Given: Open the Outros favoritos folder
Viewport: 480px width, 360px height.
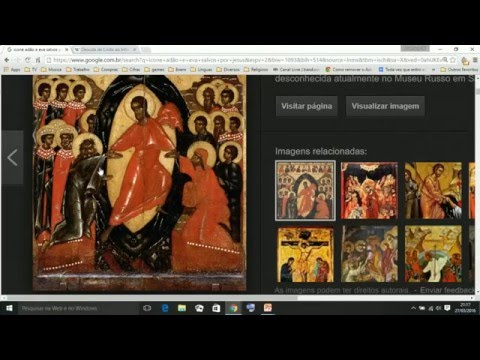Looking at the screenshot, I should tap(459, 69).
